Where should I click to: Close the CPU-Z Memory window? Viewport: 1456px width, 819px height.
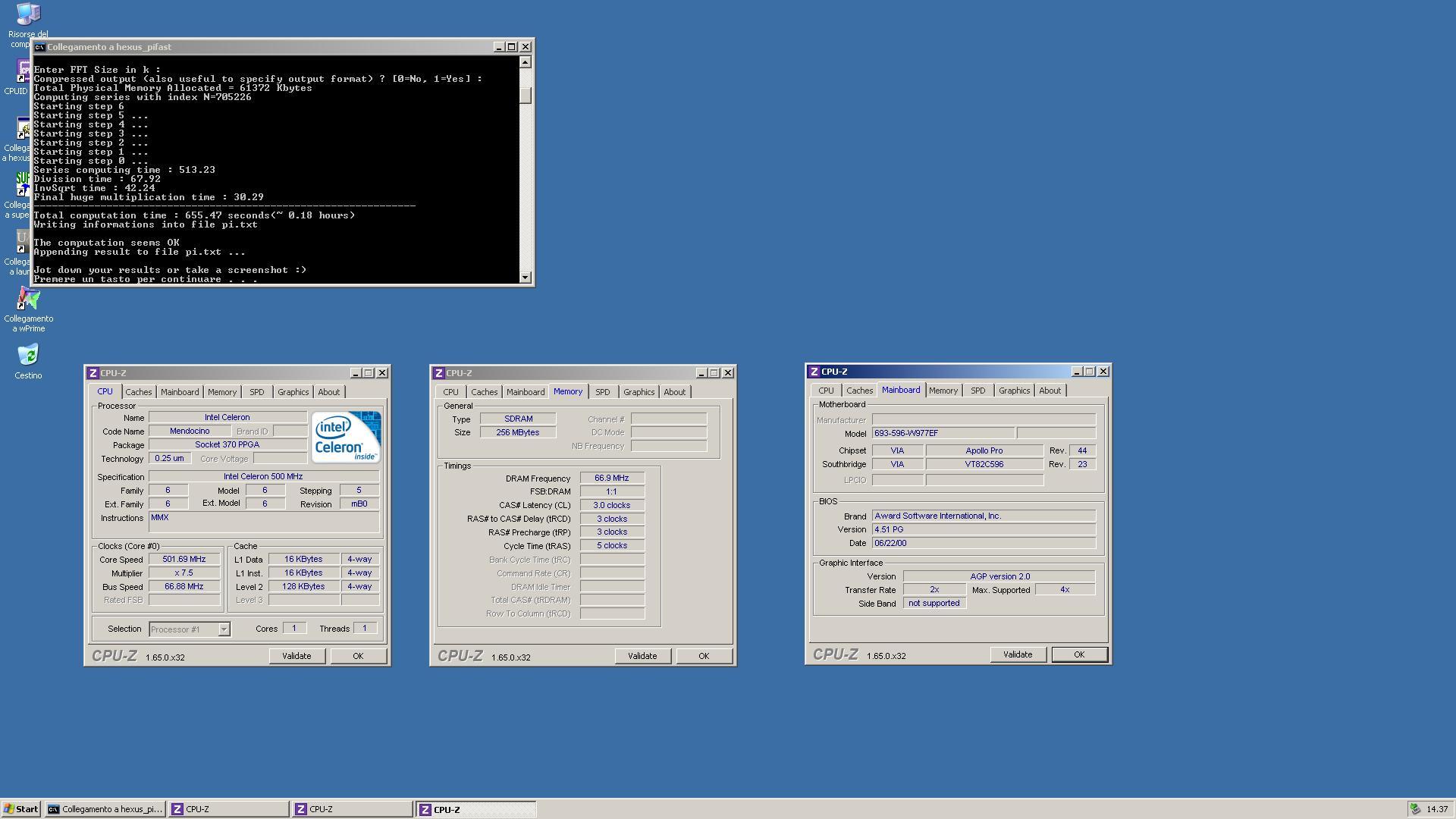point(728,373)
